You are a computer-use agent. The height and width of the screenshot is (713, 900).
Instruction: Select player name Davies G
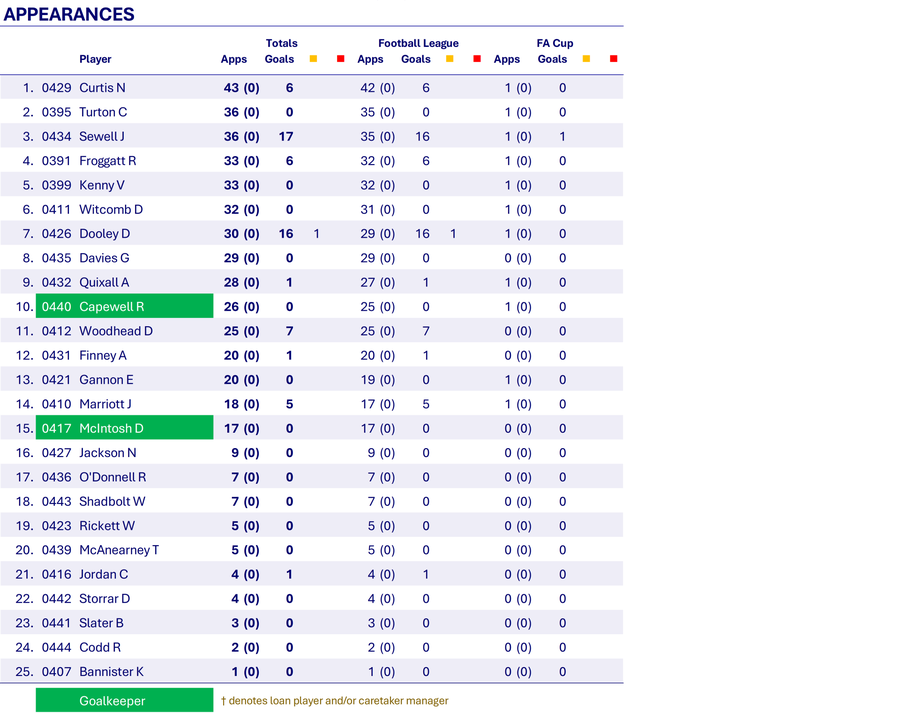pyautogui.click(x=104, y=258)
